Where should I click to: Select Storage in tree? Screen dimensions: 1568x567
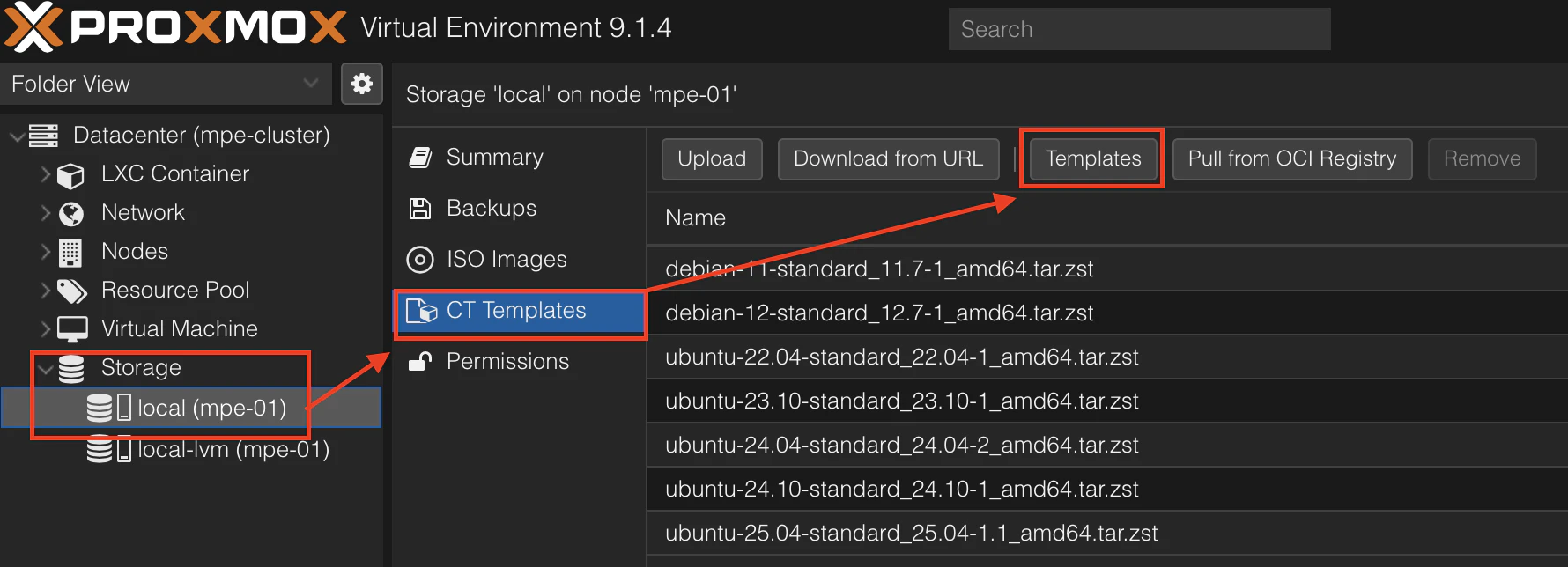(141, 368)
